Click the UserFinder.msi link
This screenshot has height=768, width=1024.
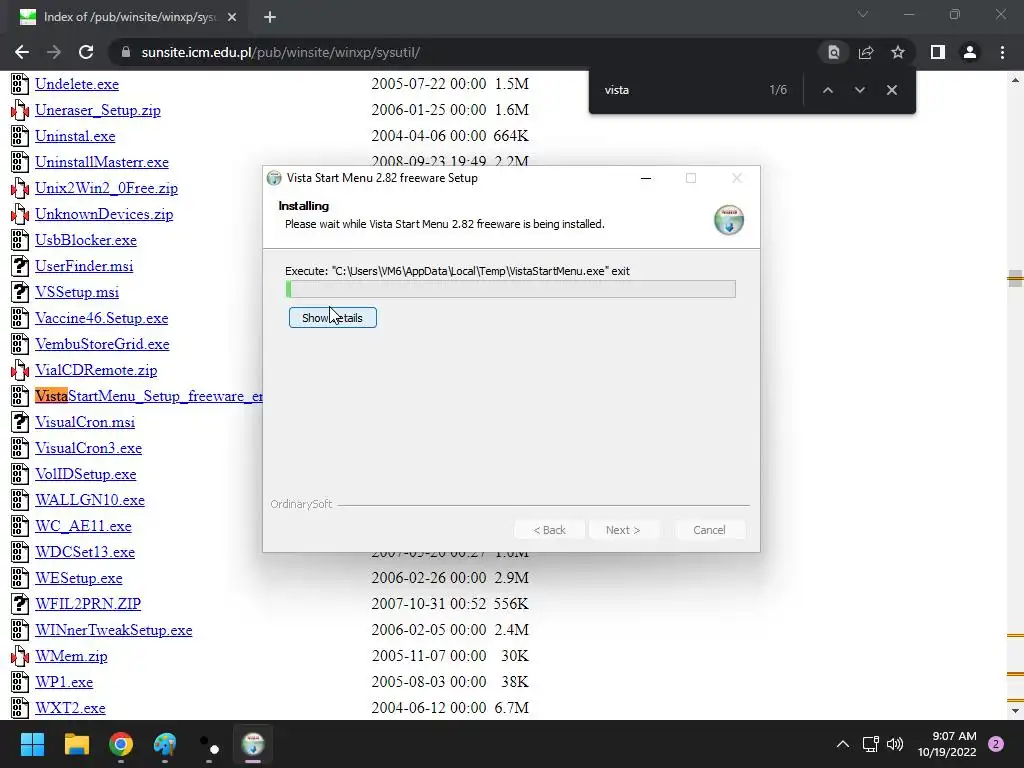point(84,266)
